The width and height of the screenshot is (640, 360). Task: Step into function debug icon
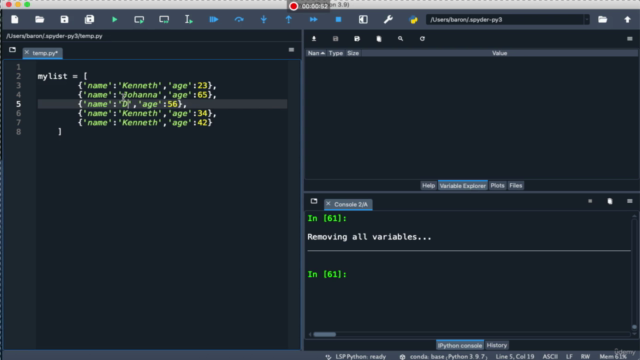pyautogui.click(x=264, y=19)
